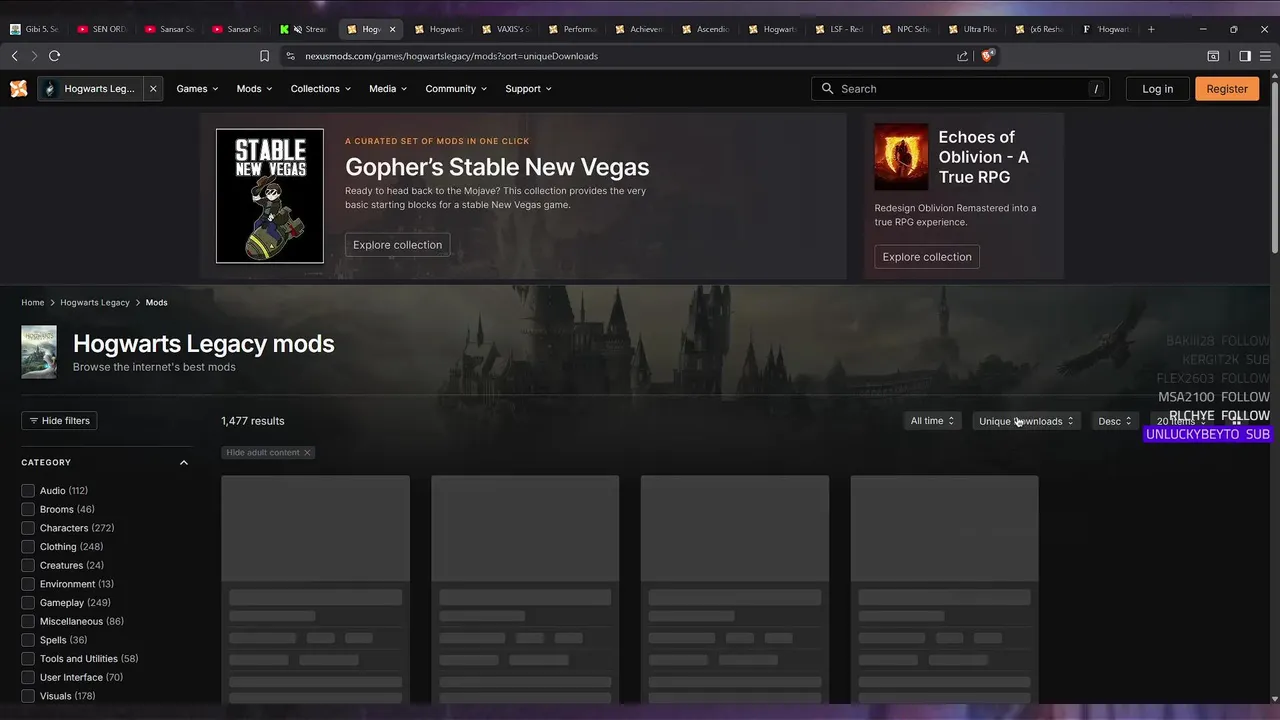The image size is (1280, 720).
Task: Click the browser forward arrow
Action: (x=33, y=56)
